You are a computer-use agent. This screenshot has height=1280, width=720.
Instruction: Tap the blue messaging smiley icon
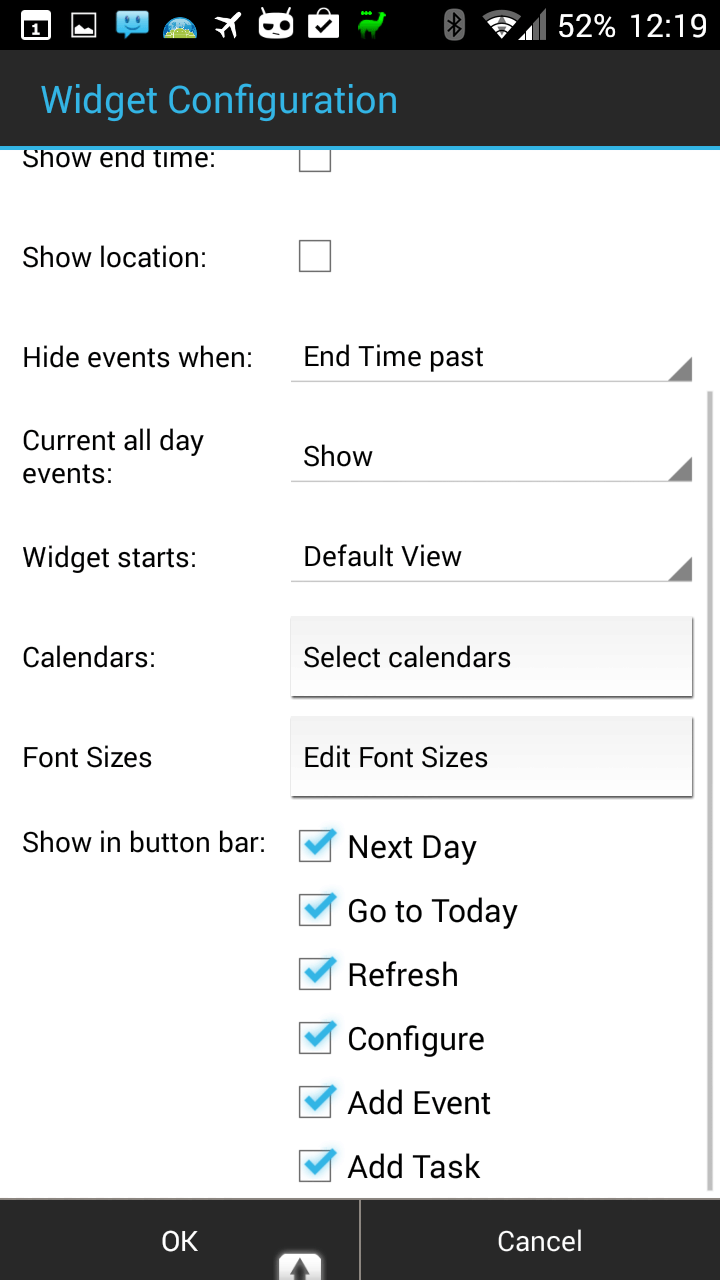click(x=132, y=25)
